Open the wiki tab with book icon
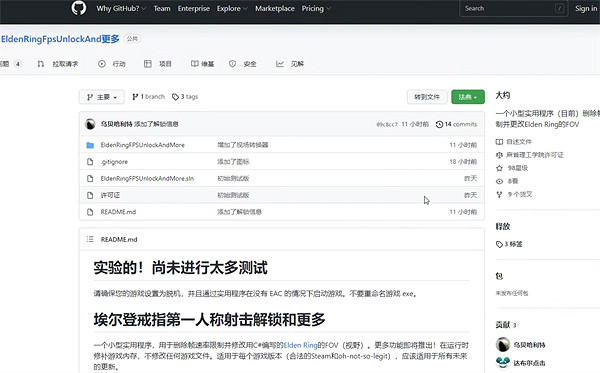Viewport: 600px width, 373px height. 203,64
